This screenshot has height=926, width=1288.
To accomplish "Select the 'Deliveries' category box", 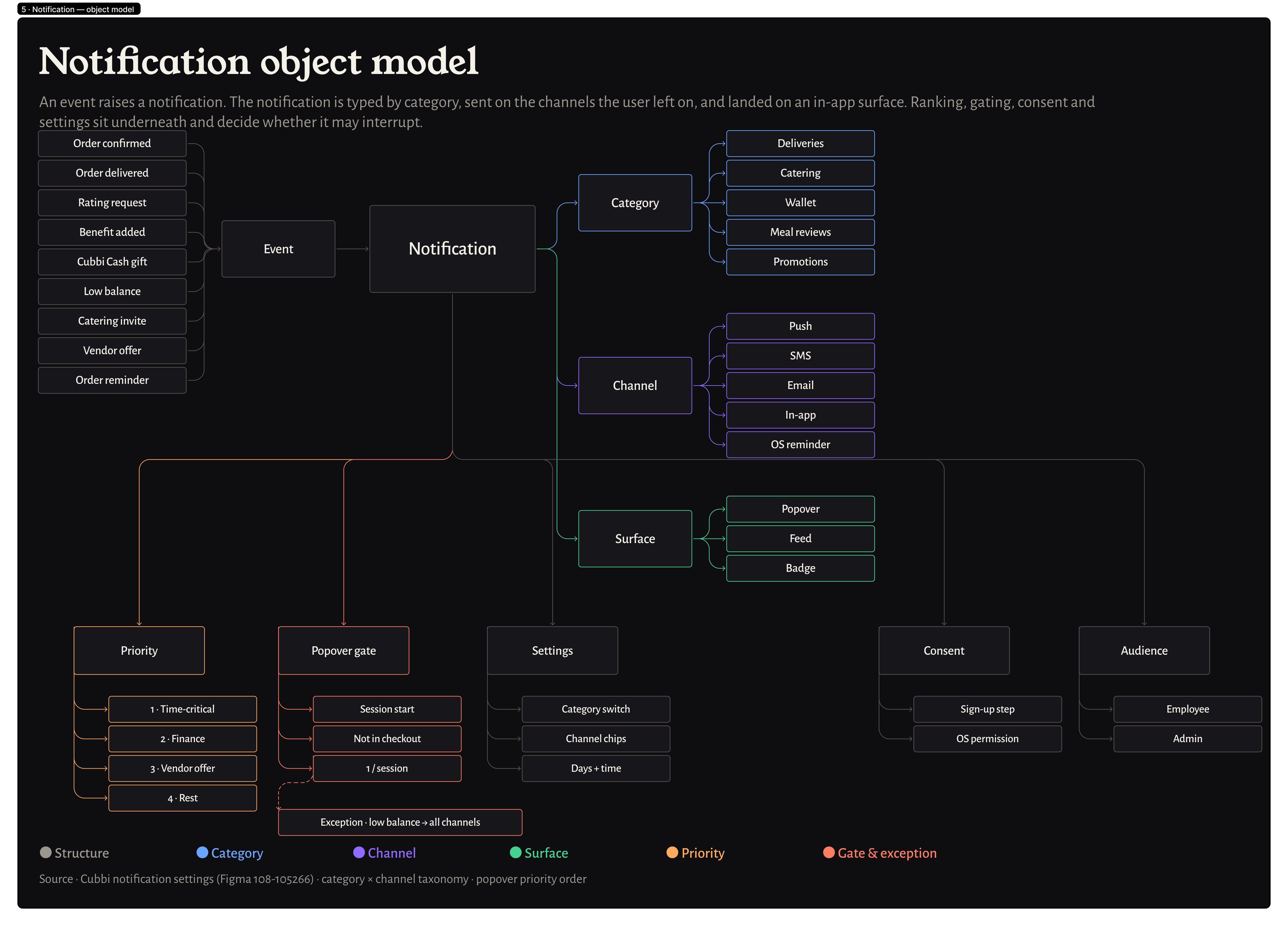I will 800,144.
